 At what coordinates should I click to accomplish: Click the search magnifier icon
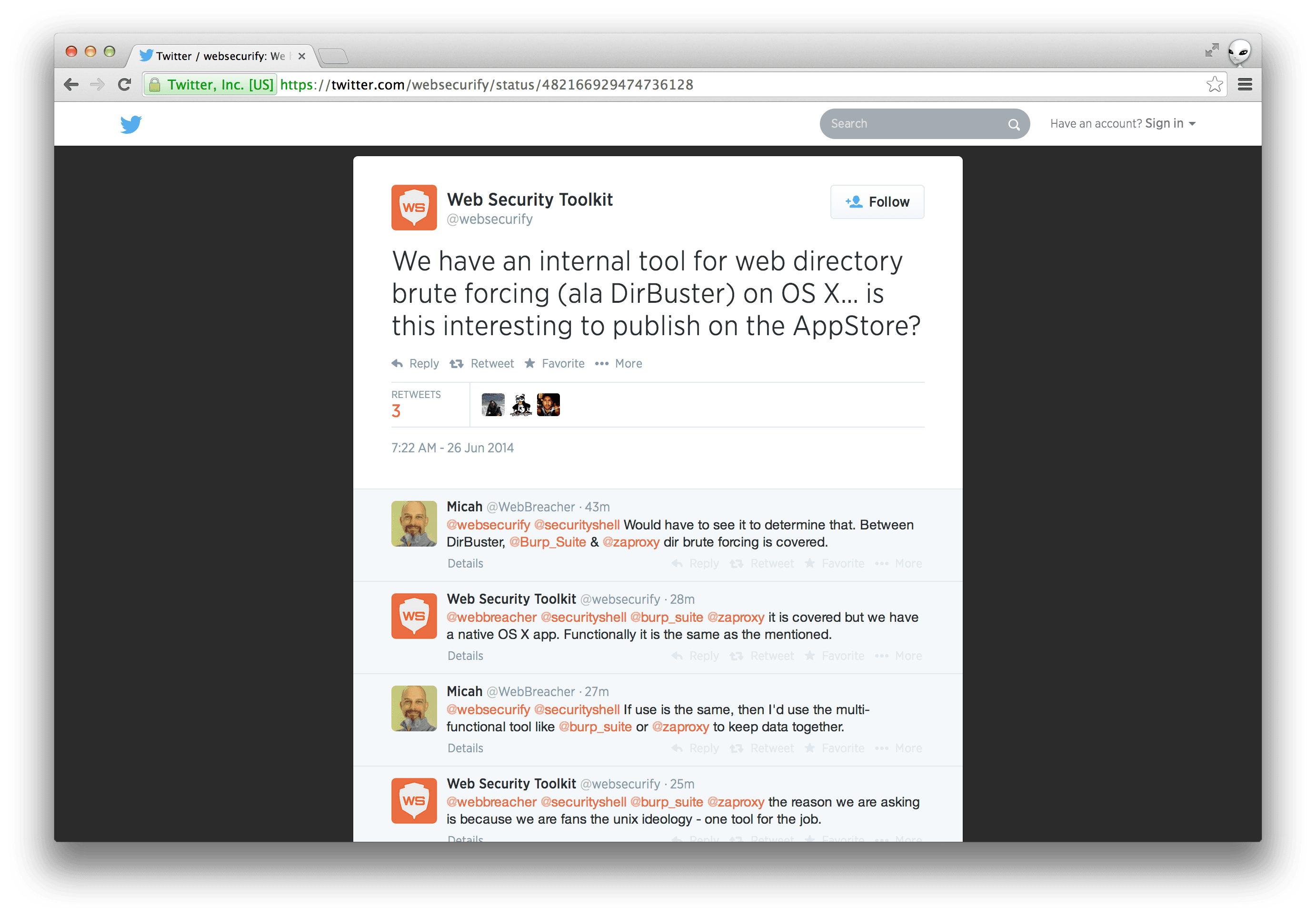(x=1013, y=124)
